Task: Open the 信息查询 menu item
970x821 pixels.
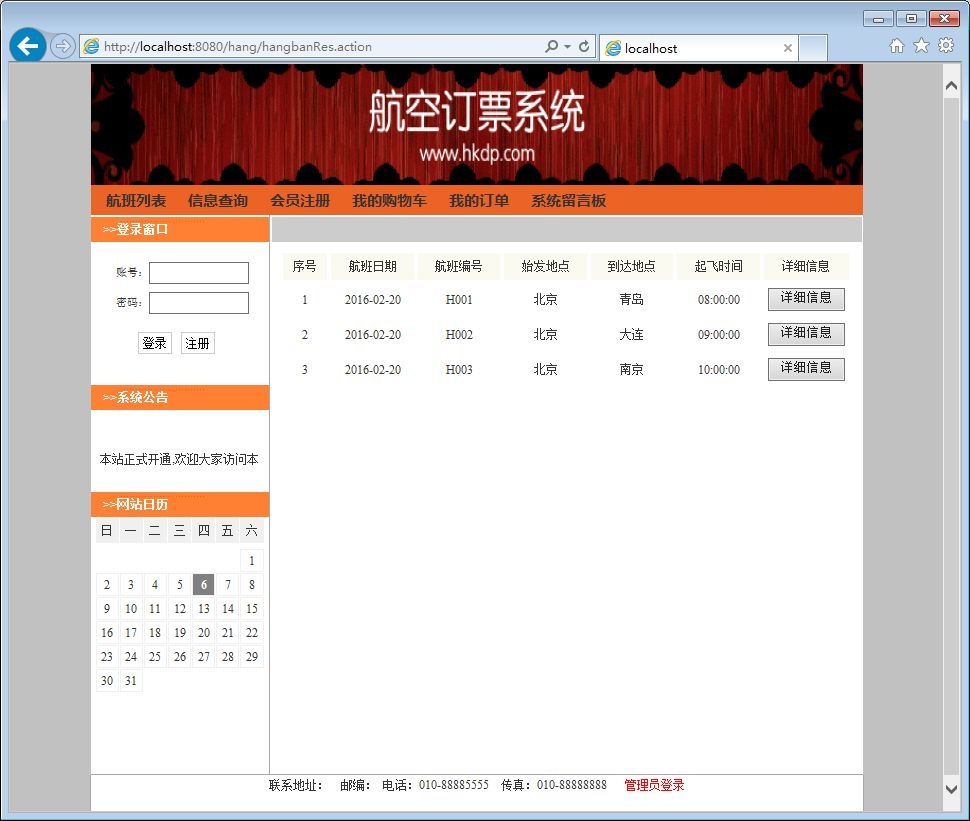Action: point(218,200)
